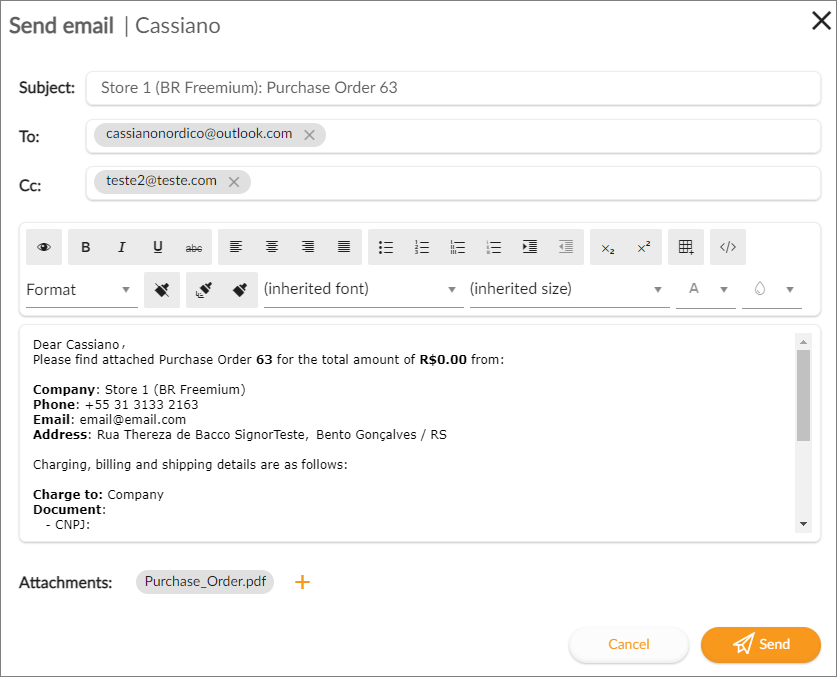Insert the fourth list style
The width and height of the screenshot is (837, 677).
[494, 247]
